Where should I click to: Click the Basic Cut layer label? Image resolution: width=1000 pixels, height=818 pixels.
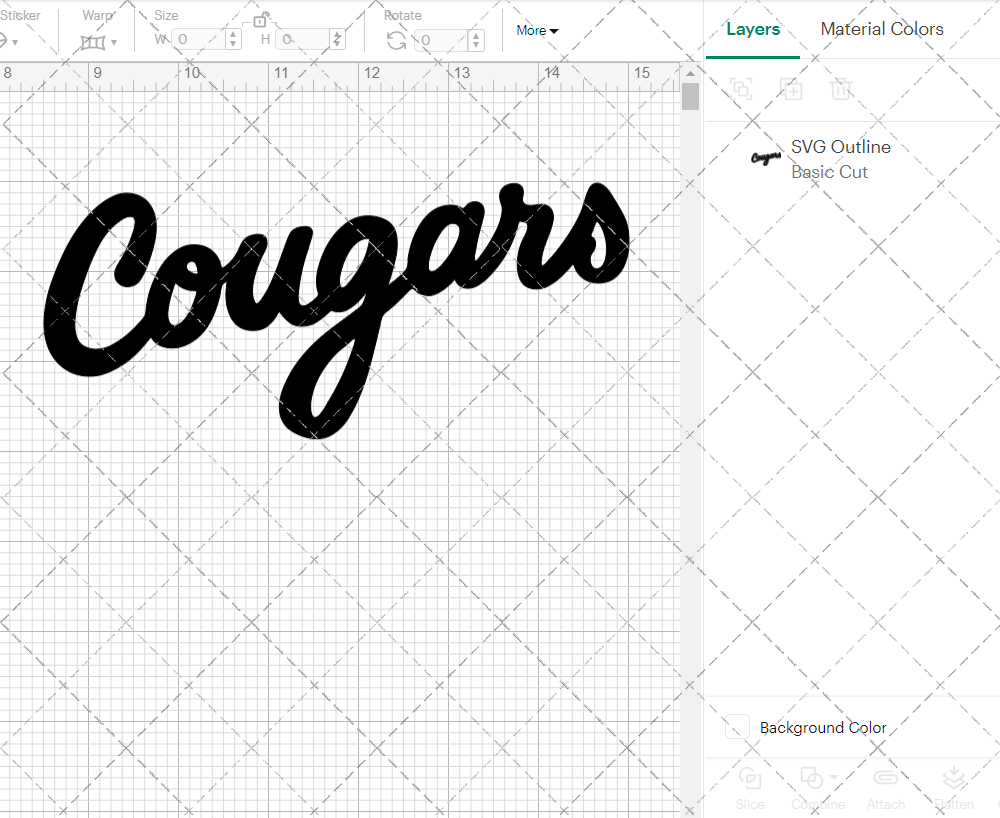click(829, 172)
